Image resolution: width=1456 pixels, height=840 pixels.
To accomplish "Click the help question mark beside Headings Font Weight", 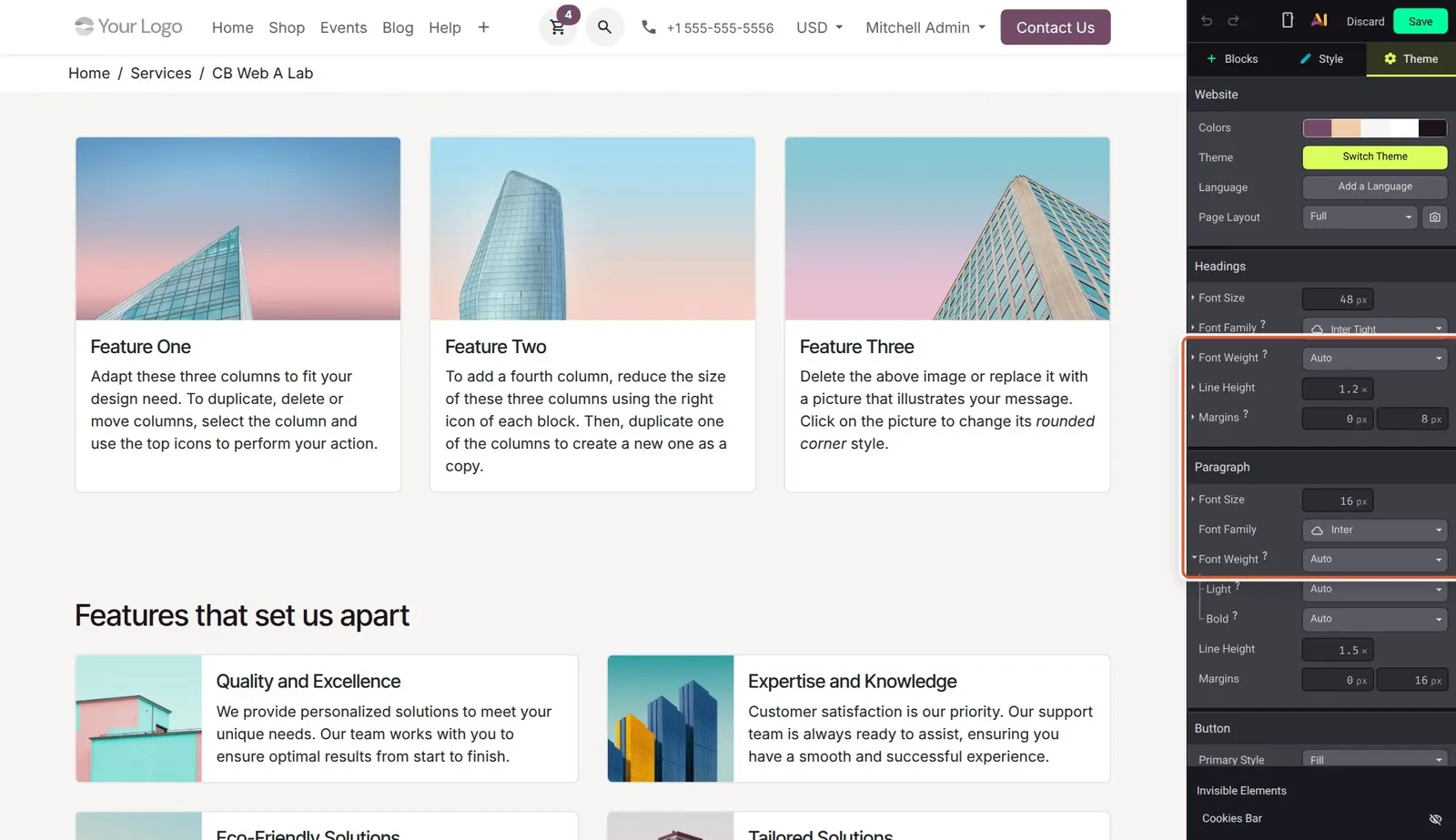I will pyautogui.click(x=1265, y=354).
